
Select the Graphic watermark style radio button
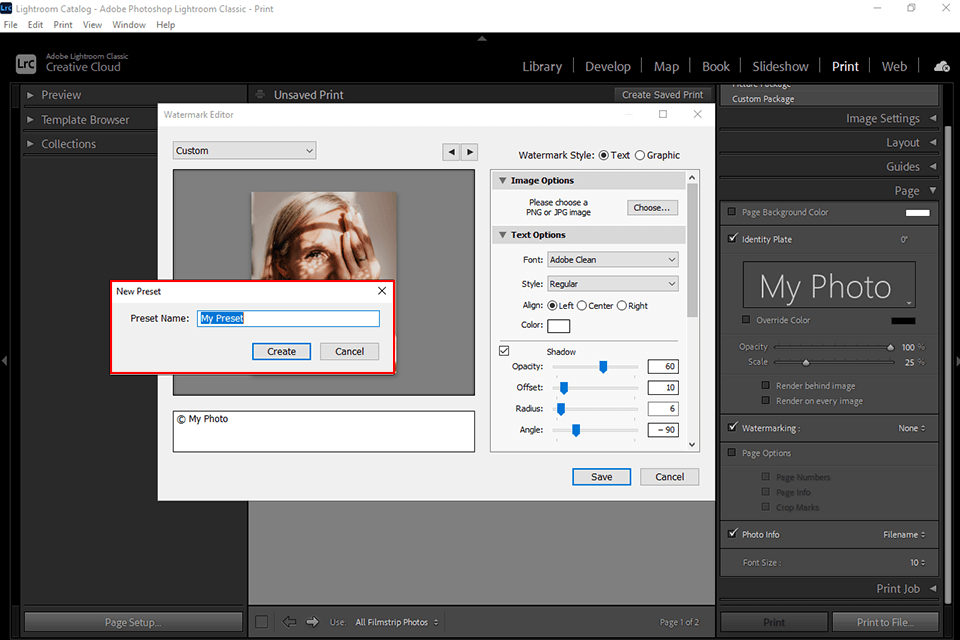click(641, 156)
